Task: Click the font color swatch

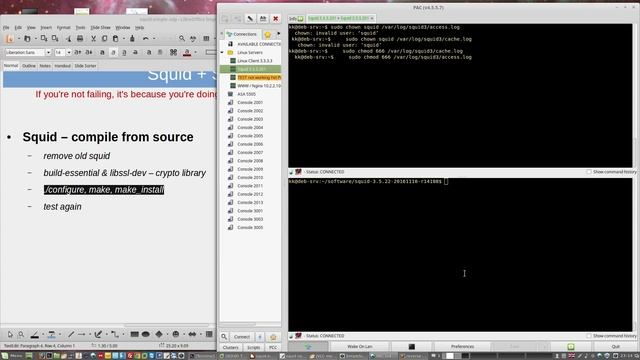Action: 187,52
